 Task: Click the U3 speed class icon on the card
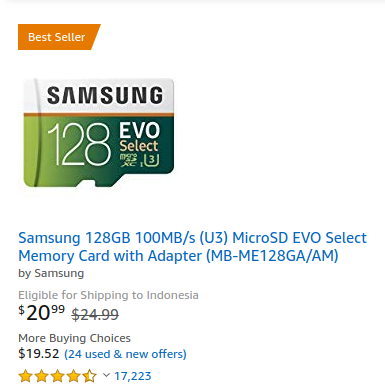tap(152, 160)
